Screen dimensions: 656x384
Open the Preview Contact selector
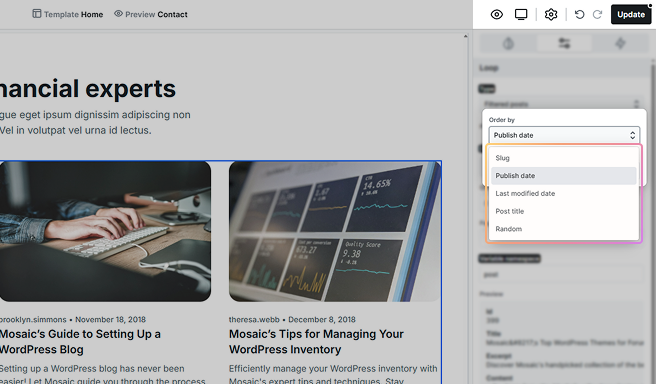click(x=151, y=14)
